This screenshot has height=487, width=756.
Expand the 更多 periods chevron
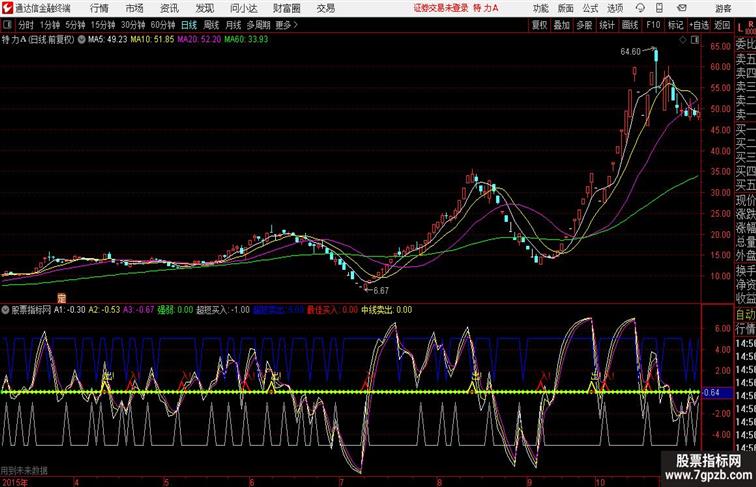click(x=286, y=25)
